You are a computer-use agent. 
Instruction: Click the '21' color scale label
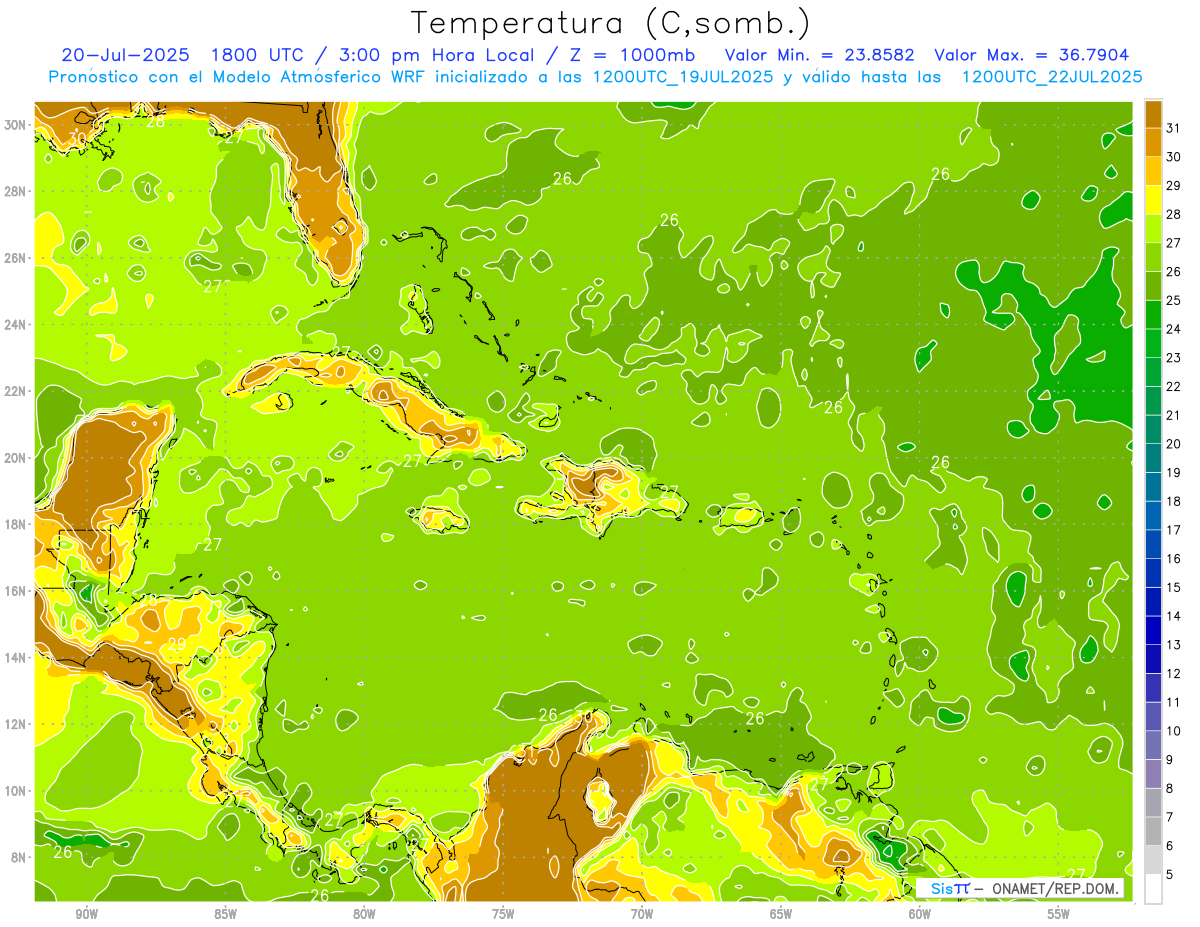point(1174,415)
